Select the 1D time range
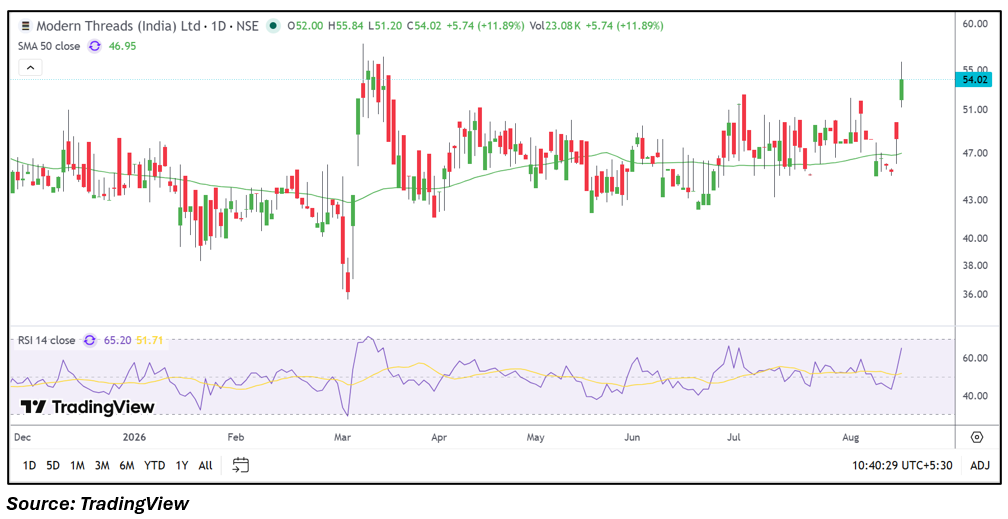The height and width of the screenshot is (519, 1008). pyautogui.click(x=29, y=466)
